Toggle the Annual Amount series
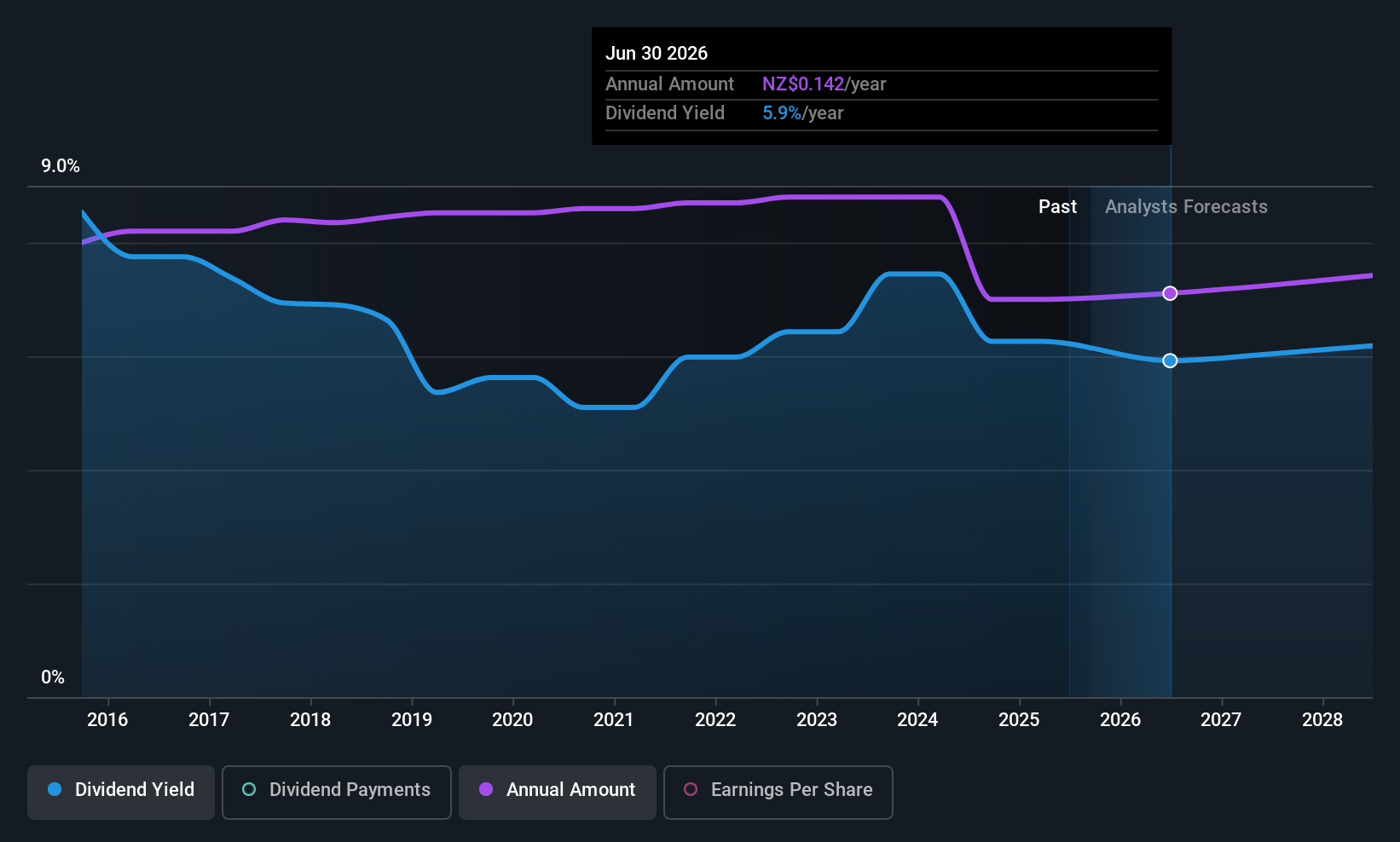 [558, 793]
